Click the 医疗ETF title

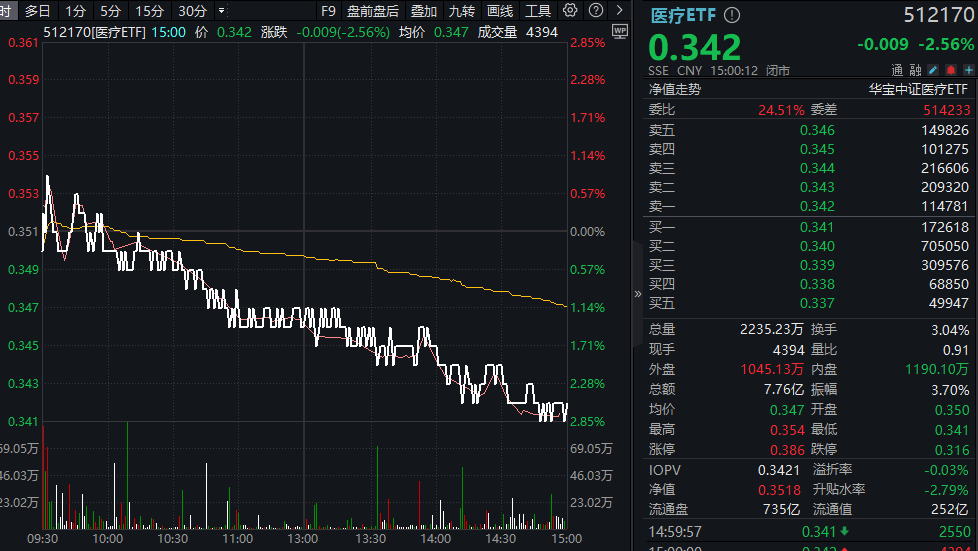[x=684, y=15]
